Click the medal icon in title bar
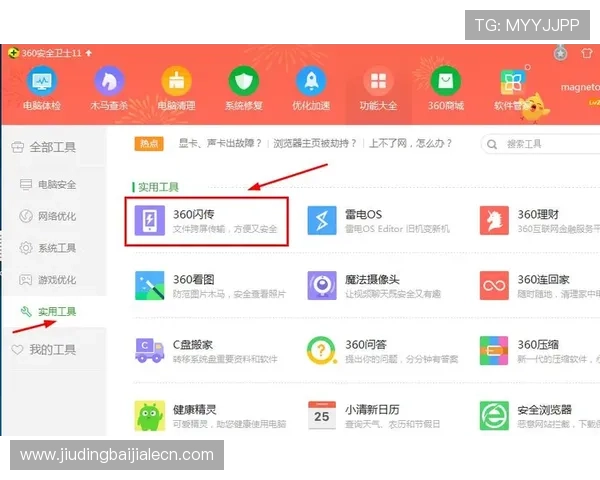600x480 pixels. (561, 53)
